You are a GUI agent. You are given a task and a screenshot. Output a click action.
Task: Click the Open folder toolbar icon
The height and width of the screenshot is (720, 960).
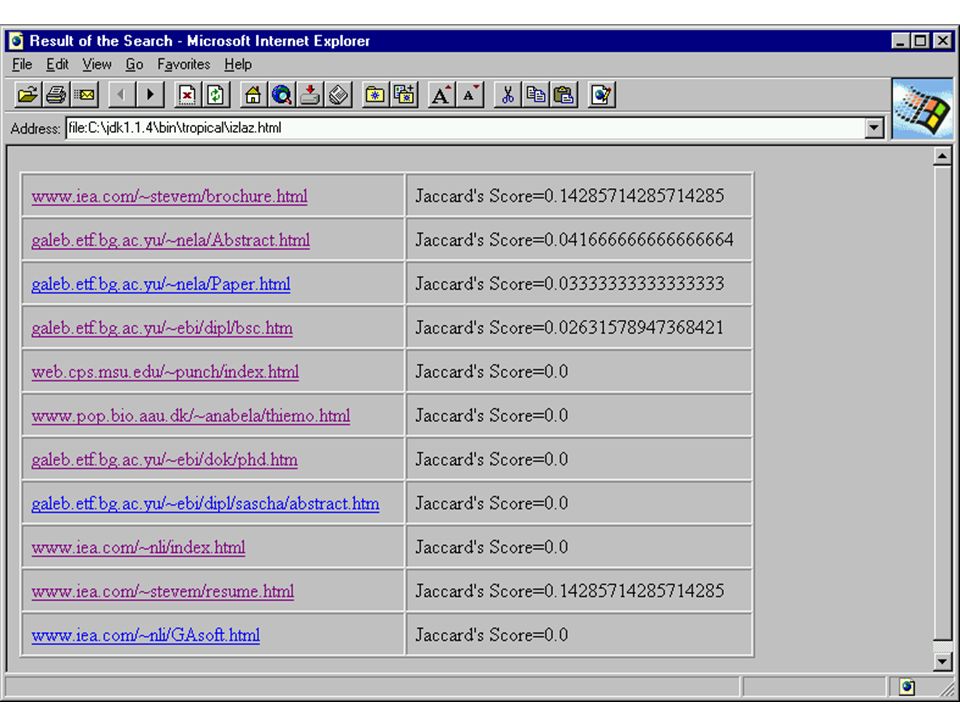coord(28,95)
